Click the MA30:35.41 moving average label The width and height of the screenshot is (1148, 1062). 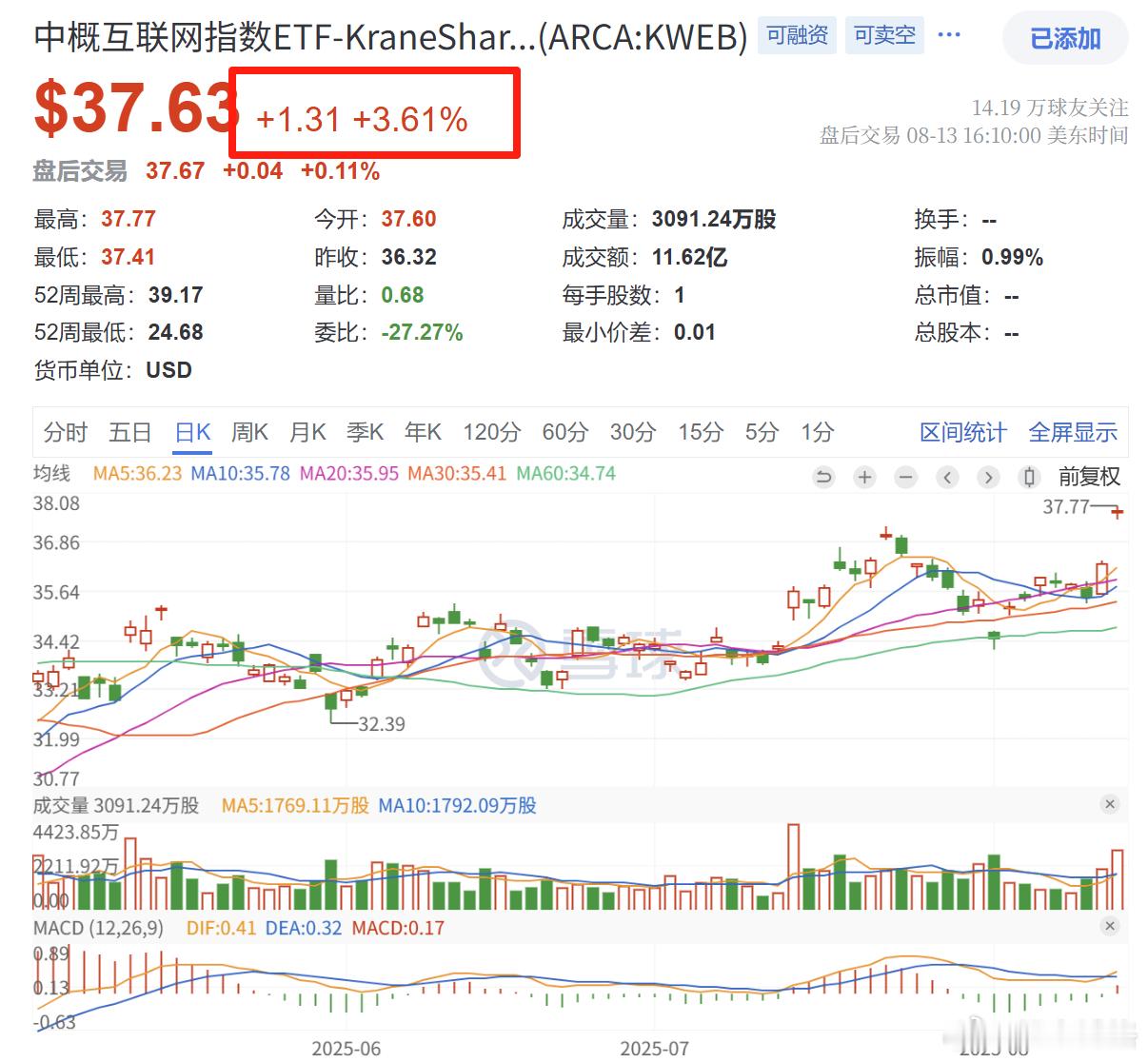point(457,473)
